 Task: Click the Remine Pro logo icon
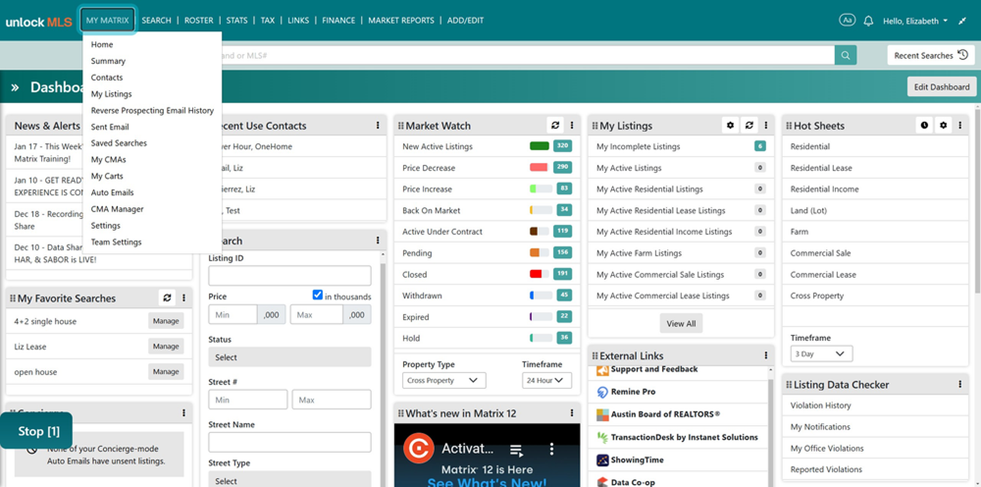coord(602,392)
